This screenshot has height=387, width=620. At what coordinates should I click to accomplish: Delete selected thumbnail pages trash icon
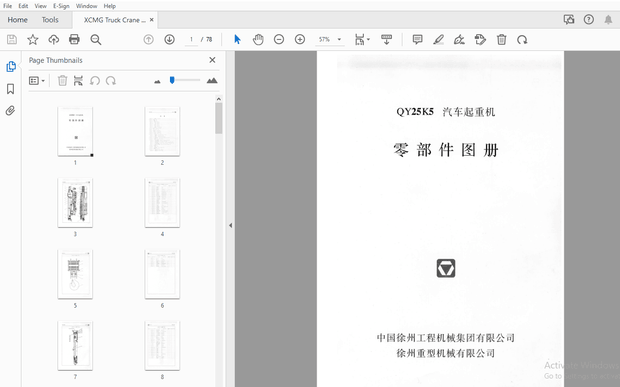click(x=62, y=81)
